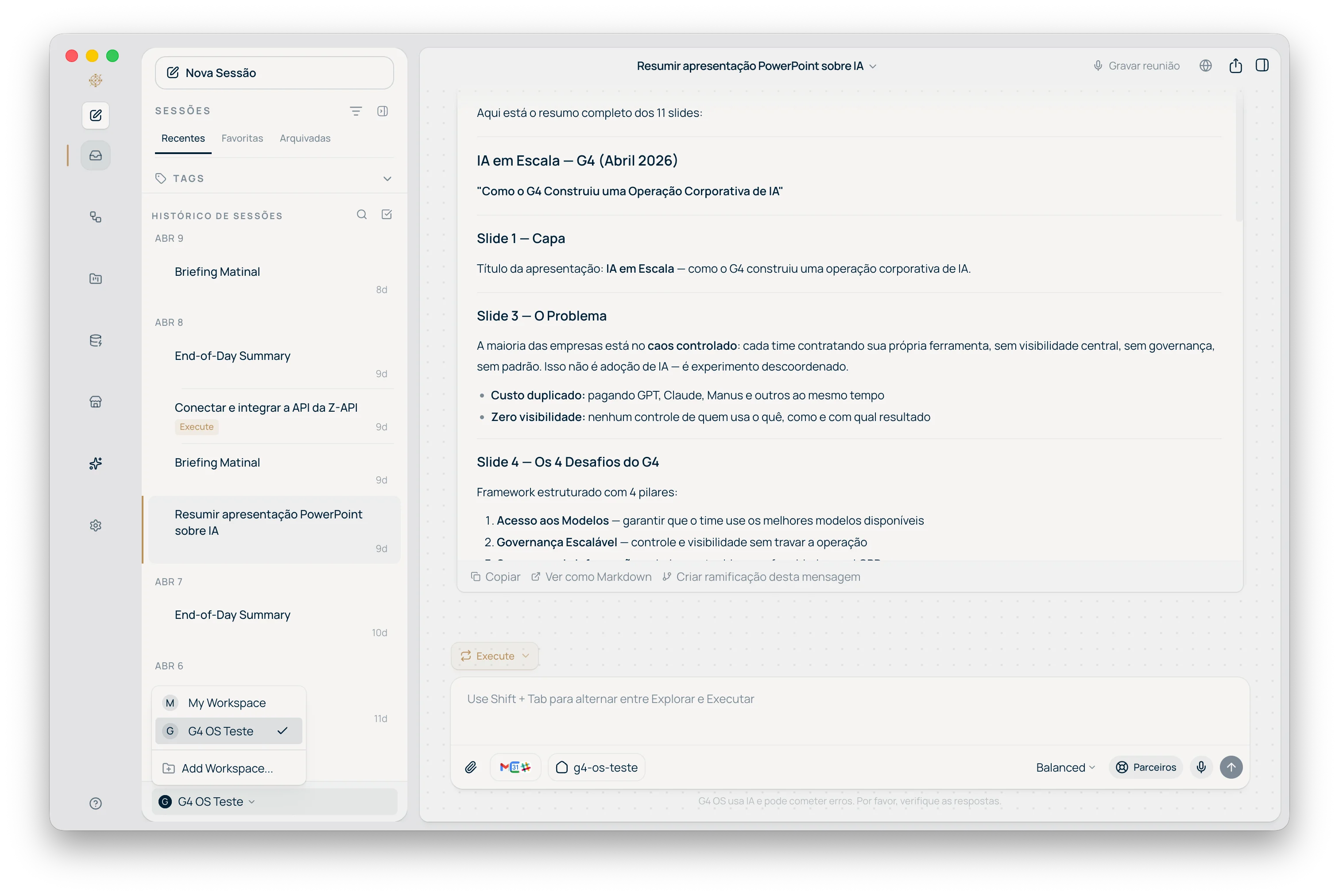Open the folder chart icon in sidebar
Screen dimensions: 1339x896
(96, 279)
